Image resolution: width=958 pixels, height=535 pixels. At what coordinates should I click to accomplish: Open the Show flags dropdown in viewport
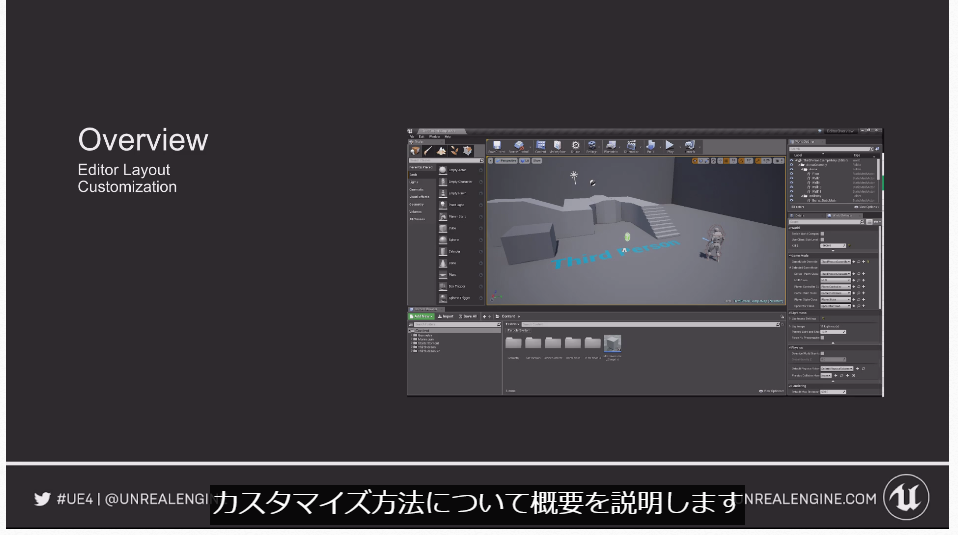(537, 161)
